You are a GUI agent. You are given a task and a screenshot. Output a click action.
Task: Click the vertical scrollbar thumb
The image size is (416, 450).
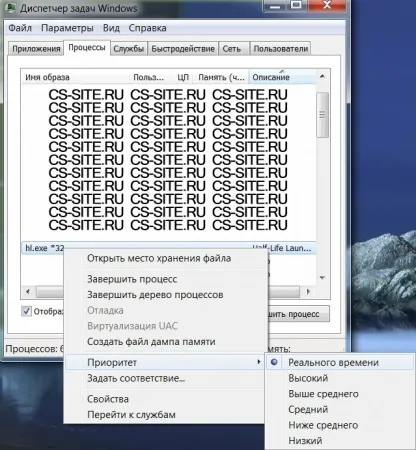[322, 115]
